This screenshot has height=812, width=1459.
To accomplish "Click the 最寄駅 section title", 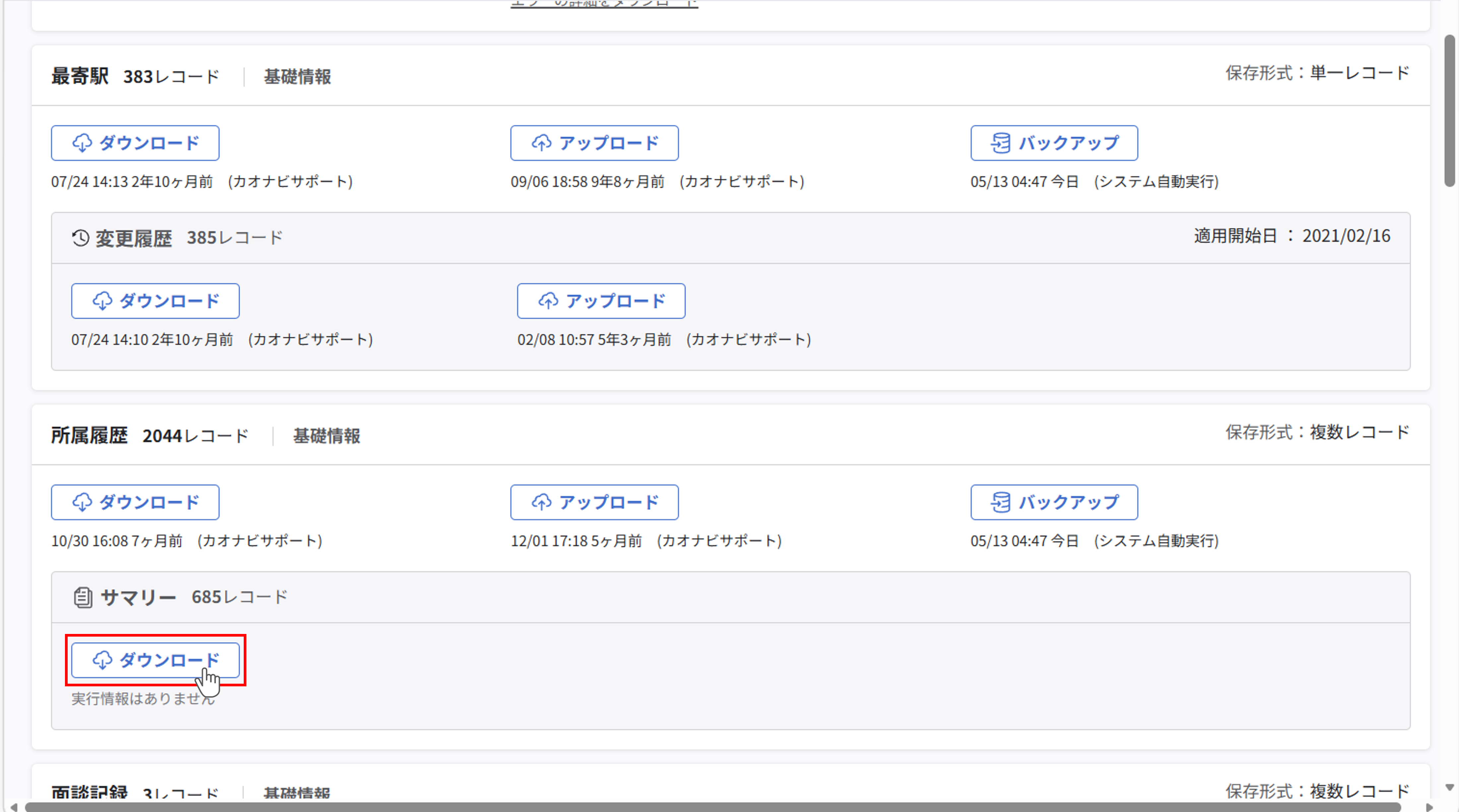I will (x=80, y=76).
